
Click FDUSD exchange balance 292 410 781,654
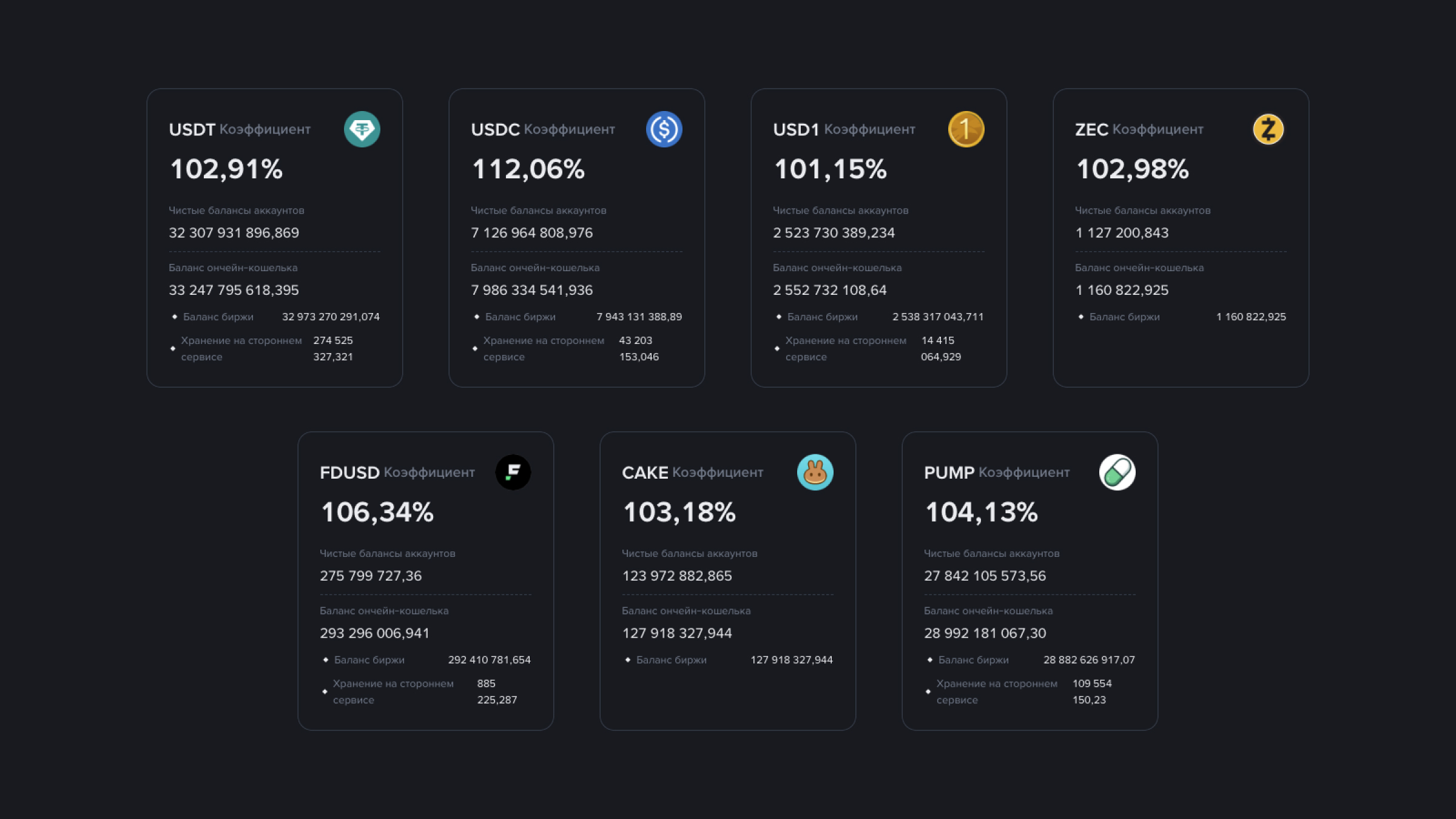pyautogui.click(x=490, y=659)
